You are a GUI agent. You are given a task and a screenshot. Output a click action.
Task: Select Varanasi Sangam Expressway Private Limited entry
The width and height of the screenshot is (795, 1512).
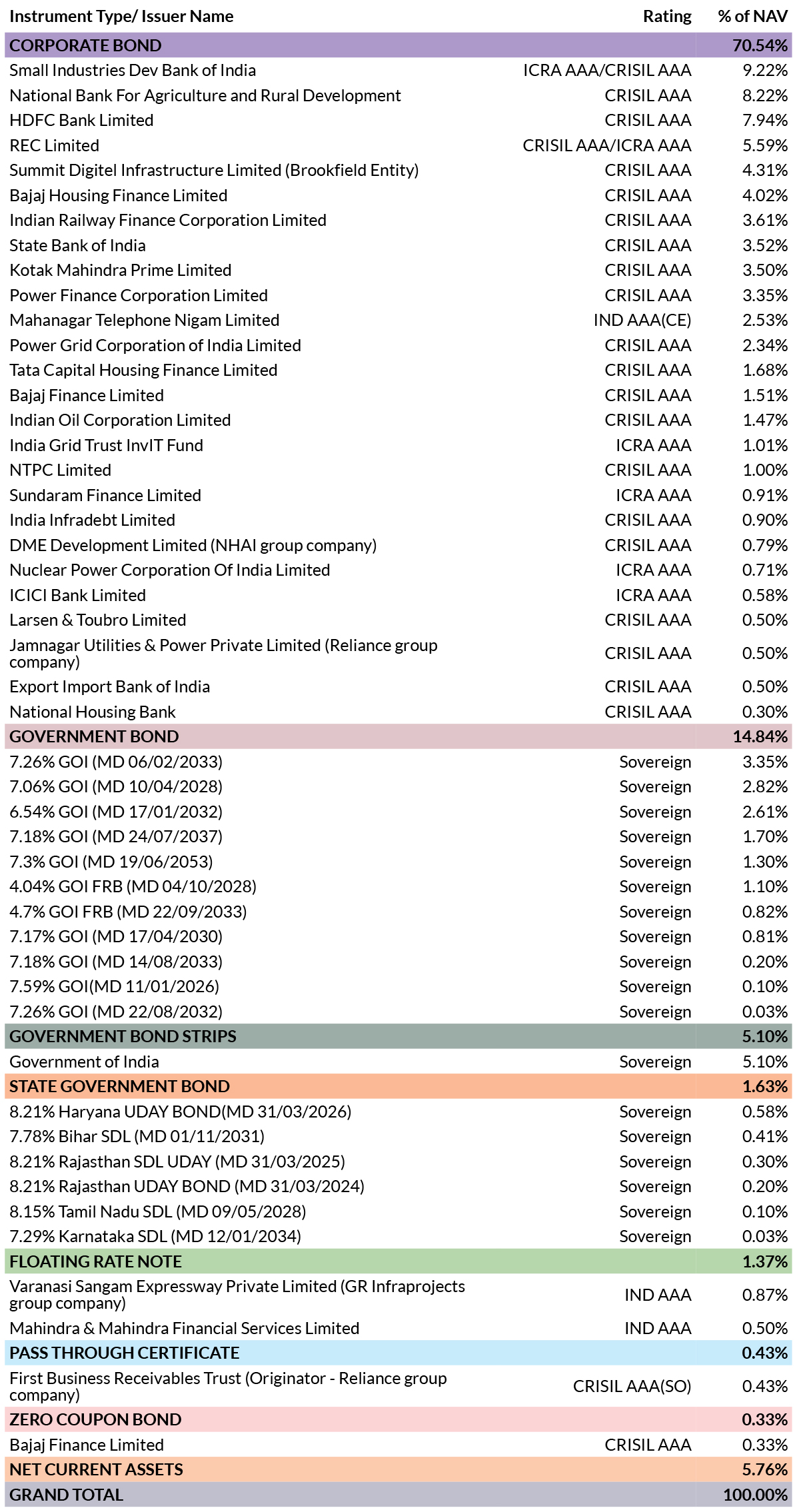click(x=237, y=1295)
